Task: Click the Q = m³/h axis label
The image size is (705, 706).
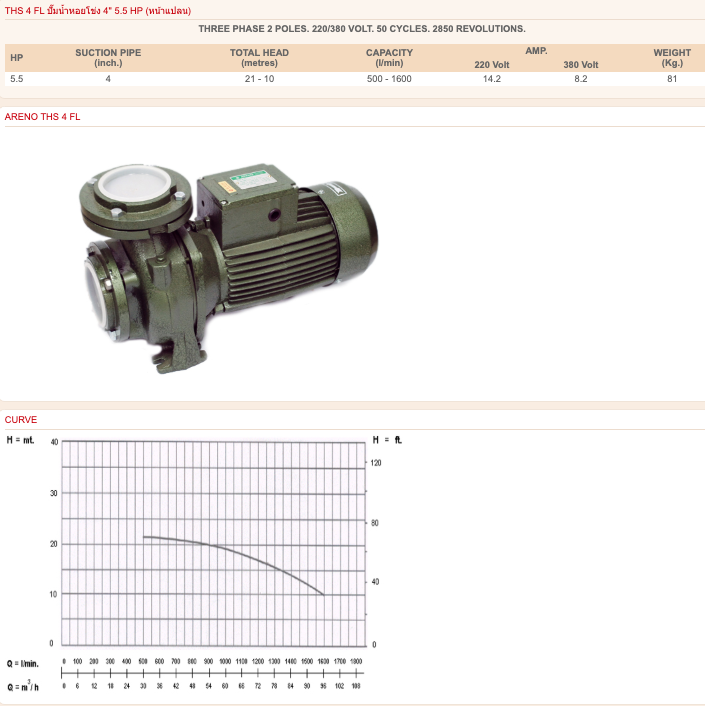Action: (23, 686)
